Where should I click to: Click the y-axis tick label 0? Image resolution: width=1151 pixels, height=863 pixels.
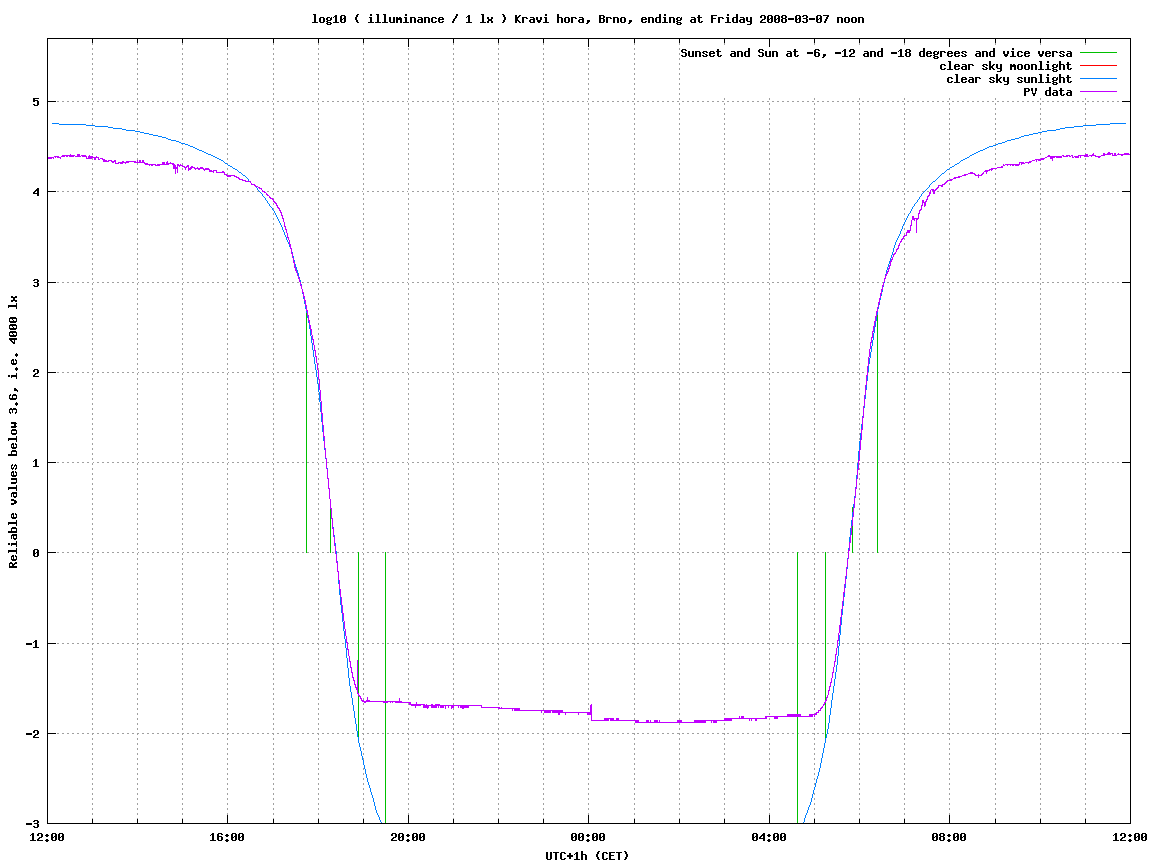[35, 553]
